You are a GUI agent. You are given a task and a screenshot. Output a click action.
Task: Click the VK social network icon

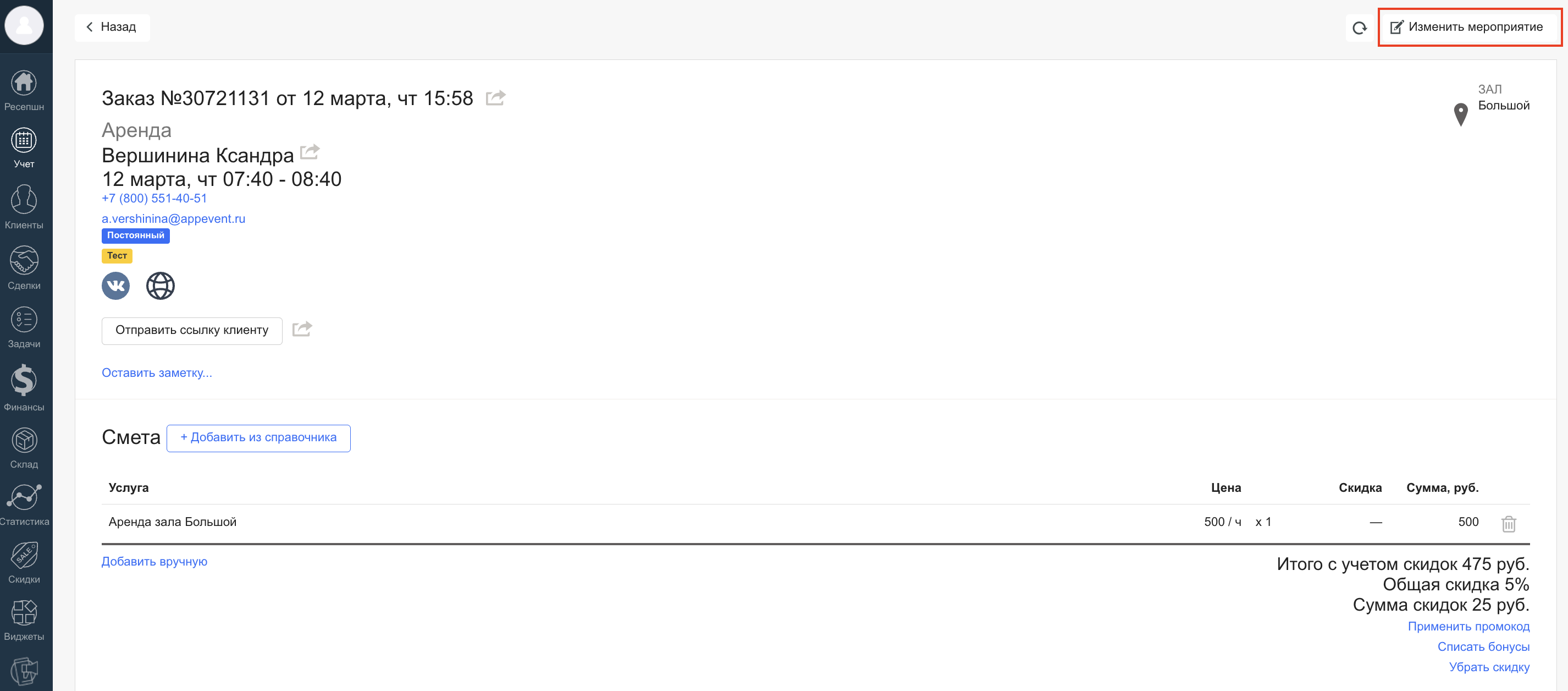tap(115, 286)
